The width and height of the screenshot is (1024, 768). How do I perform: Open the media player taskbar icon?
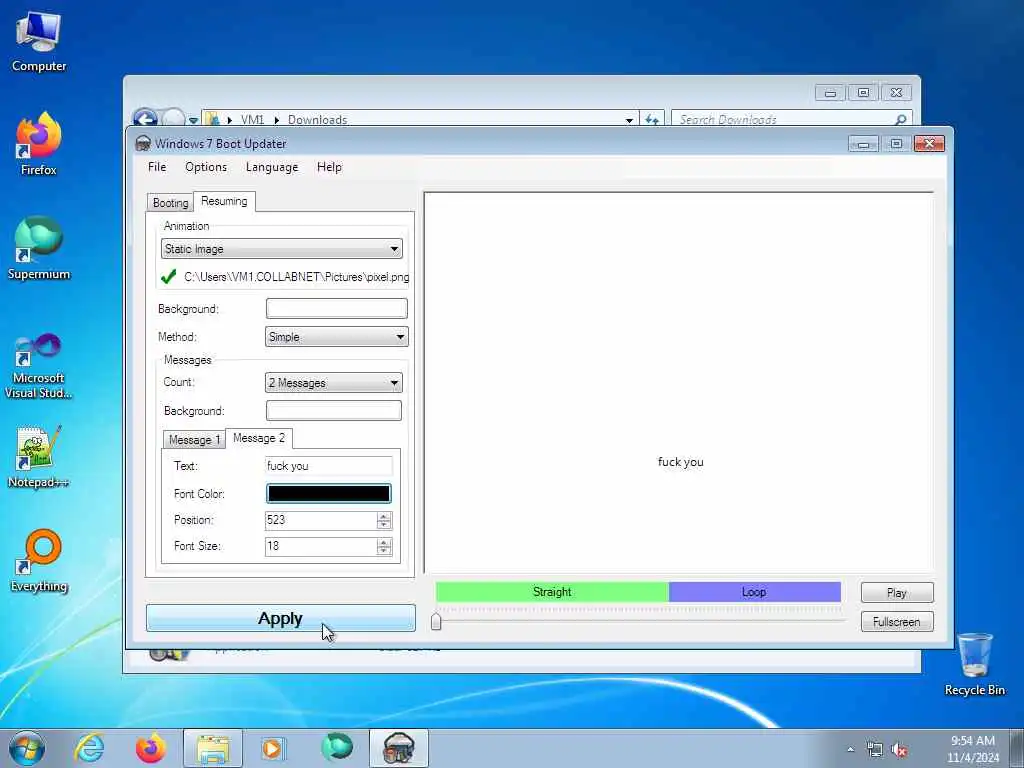coord(272,748)
